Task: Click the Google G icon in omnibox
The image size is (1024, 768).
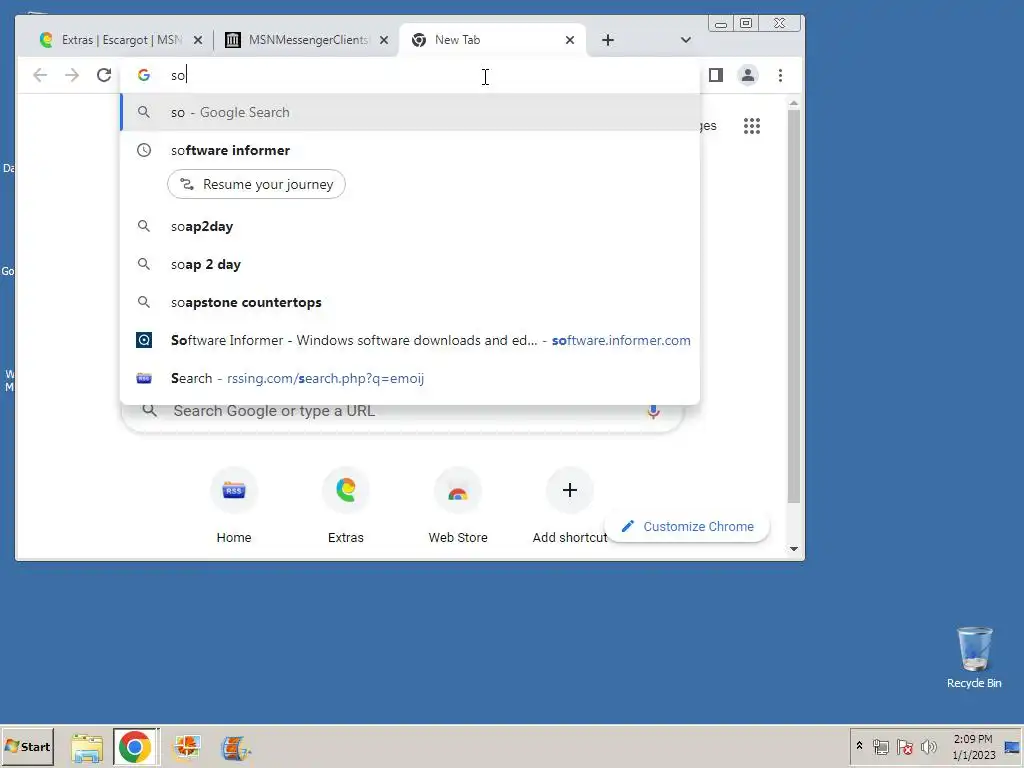Action: [x=144, y=75]
